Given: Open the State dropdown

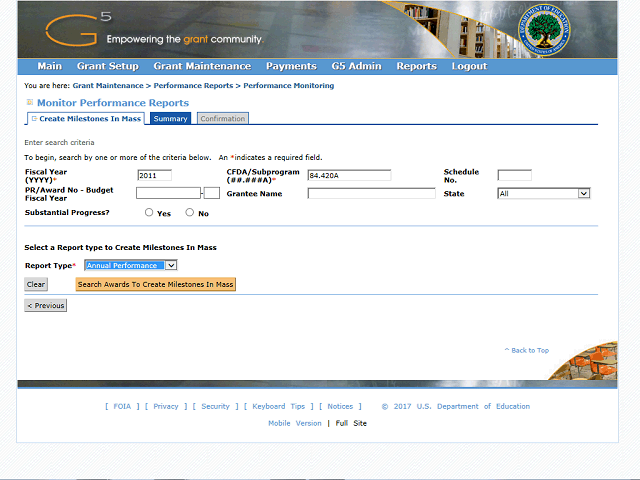Looking at the screenshot, I should [544, 193].
